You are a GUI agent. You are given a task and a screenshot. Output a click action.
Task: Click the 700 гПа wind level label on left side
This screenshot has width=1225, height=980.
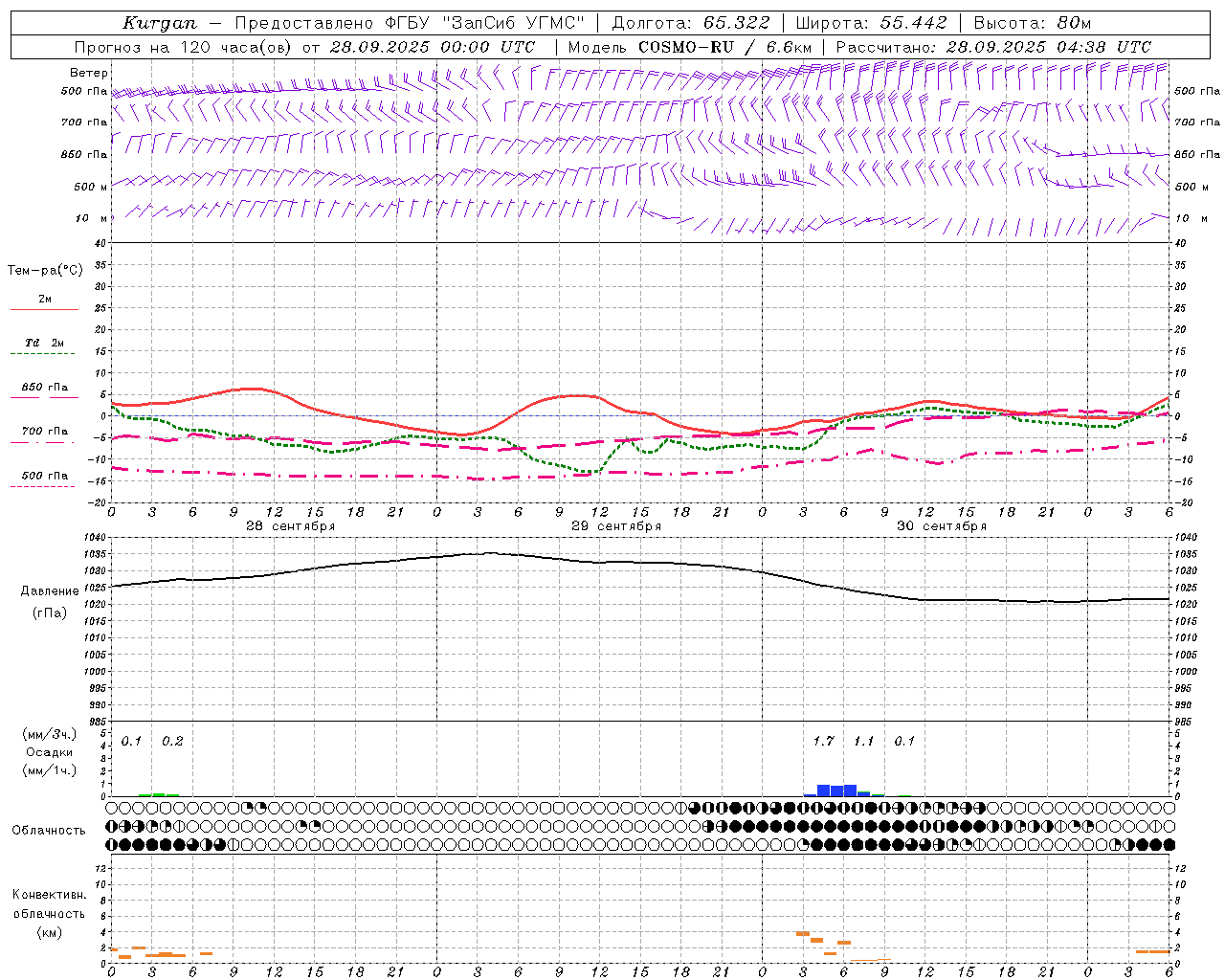(84, 122)
